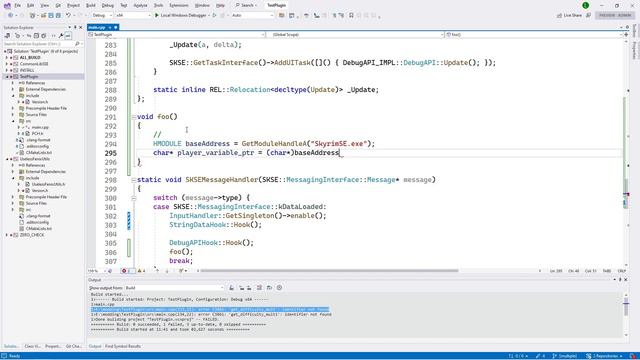
Task: Expand the ALL_BUILD project node
Action: [7, 58]
